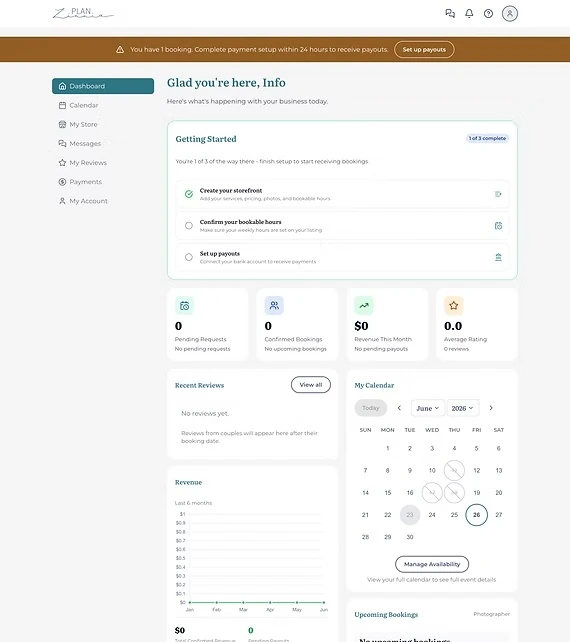Click the calendar clock icon in Confirm bookable hours row

498,226
